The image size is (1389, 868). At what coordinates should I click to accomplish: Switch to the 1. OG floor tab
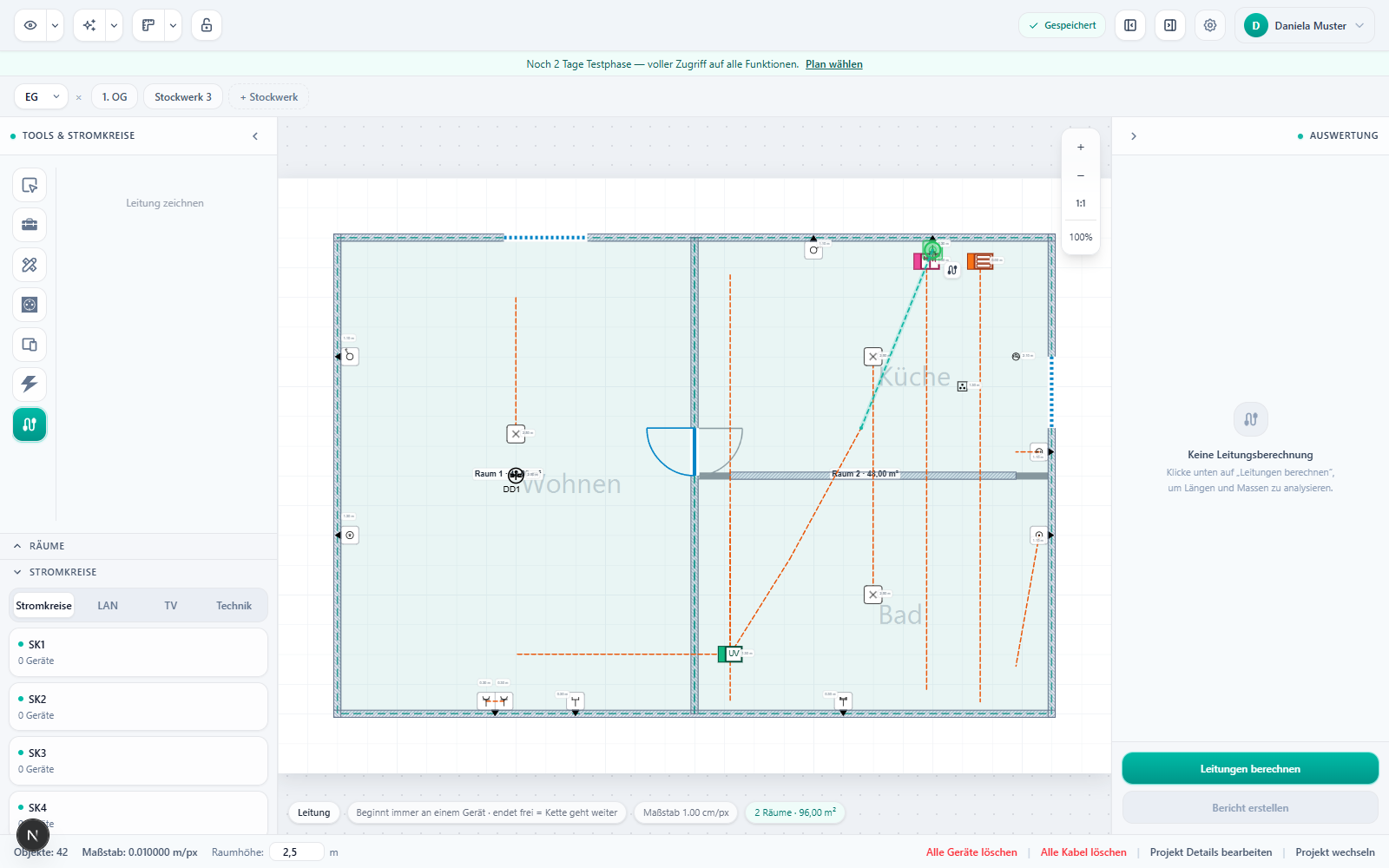click(x=115, y=96)
